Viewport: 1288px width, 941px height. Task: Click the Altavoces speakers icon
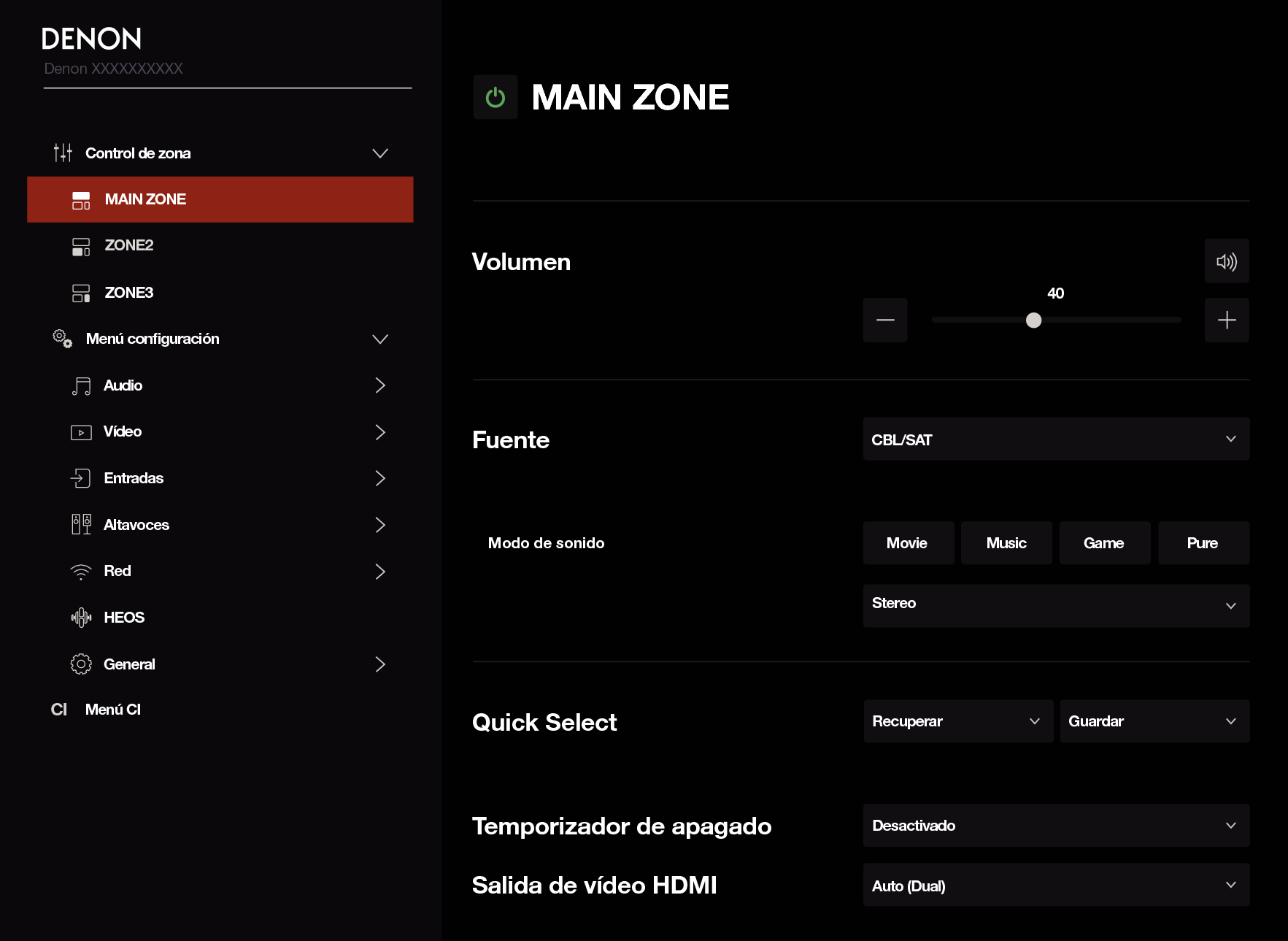(x=81, y=524)
